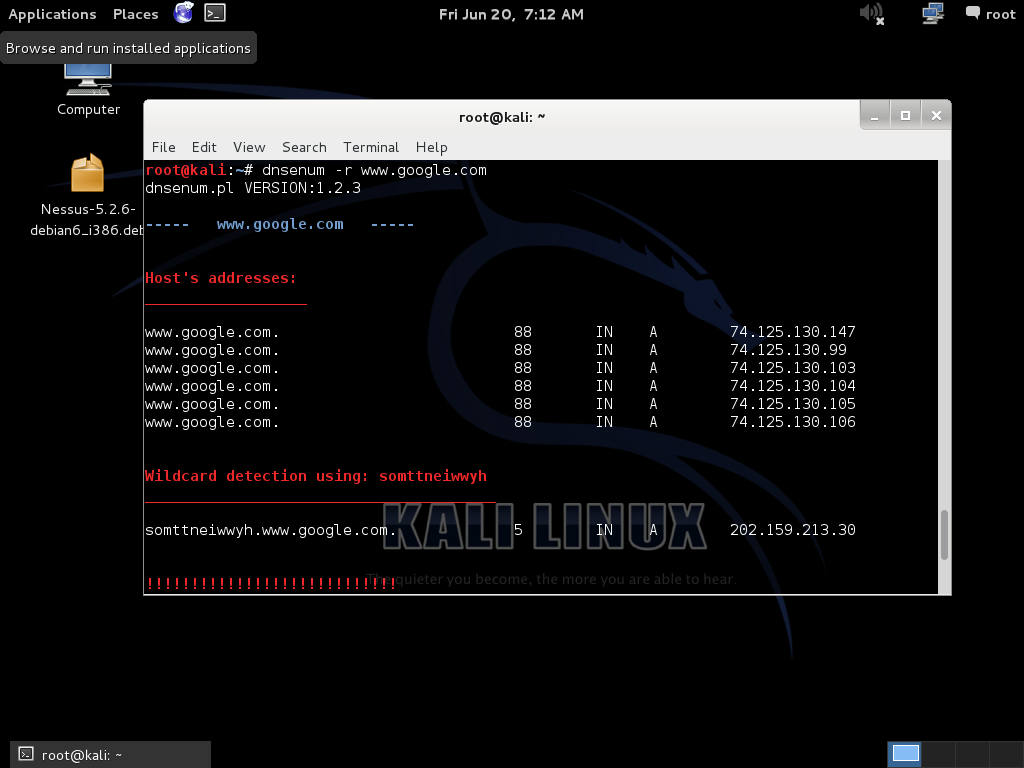This screenshot has width=1024, height=768.
Task: Click the IP address 74.125.130.106
Action: pyautogui.click(x=793, y=422)
